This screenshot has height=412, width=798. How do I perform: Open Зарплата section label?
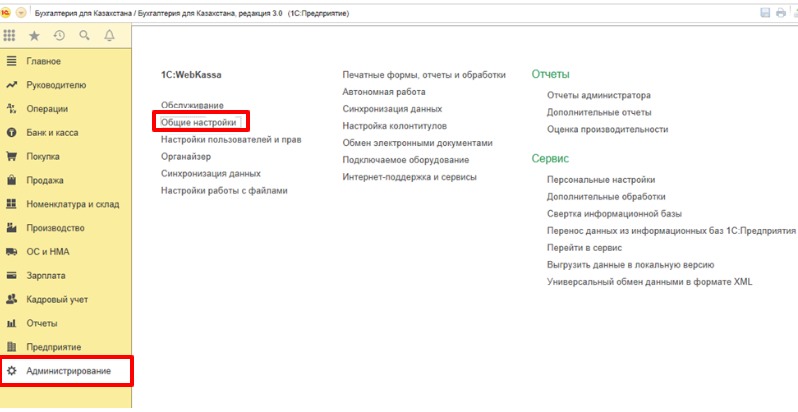46,276
